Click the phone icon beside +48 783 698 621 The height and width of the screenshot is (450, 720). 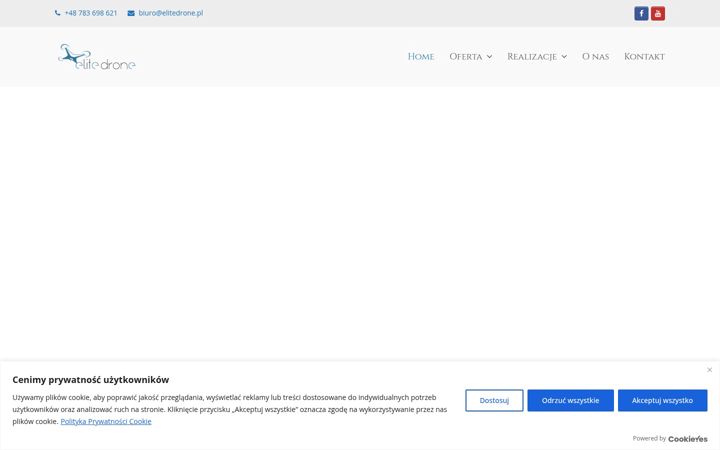click(x=57, y=13)
